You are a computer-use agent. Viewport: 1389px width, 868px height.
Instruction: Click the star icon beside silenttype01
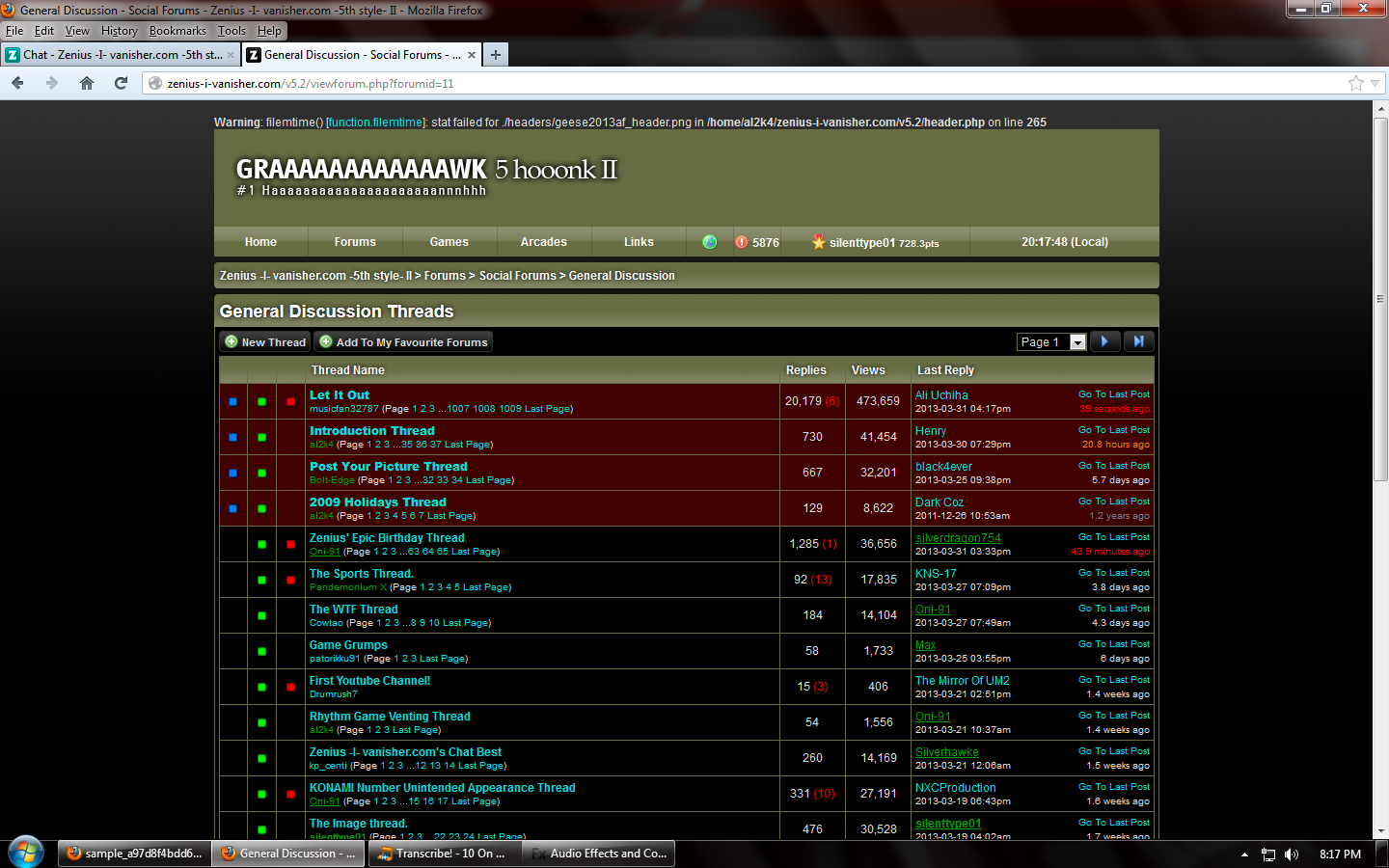click(819, 242)
